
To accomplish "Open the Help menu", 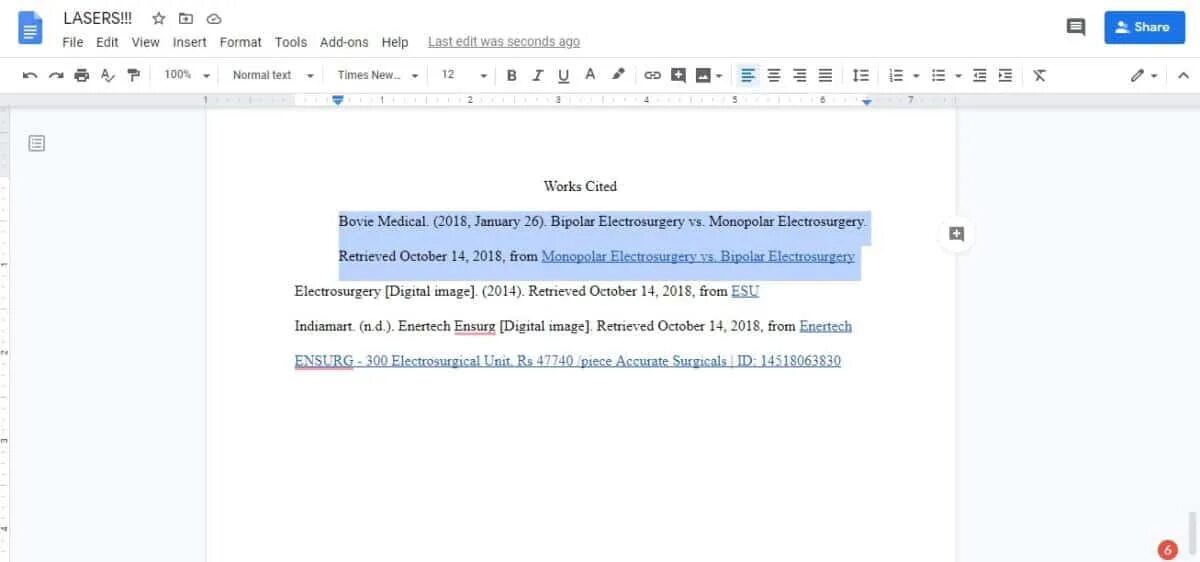I will click(395, 42).
